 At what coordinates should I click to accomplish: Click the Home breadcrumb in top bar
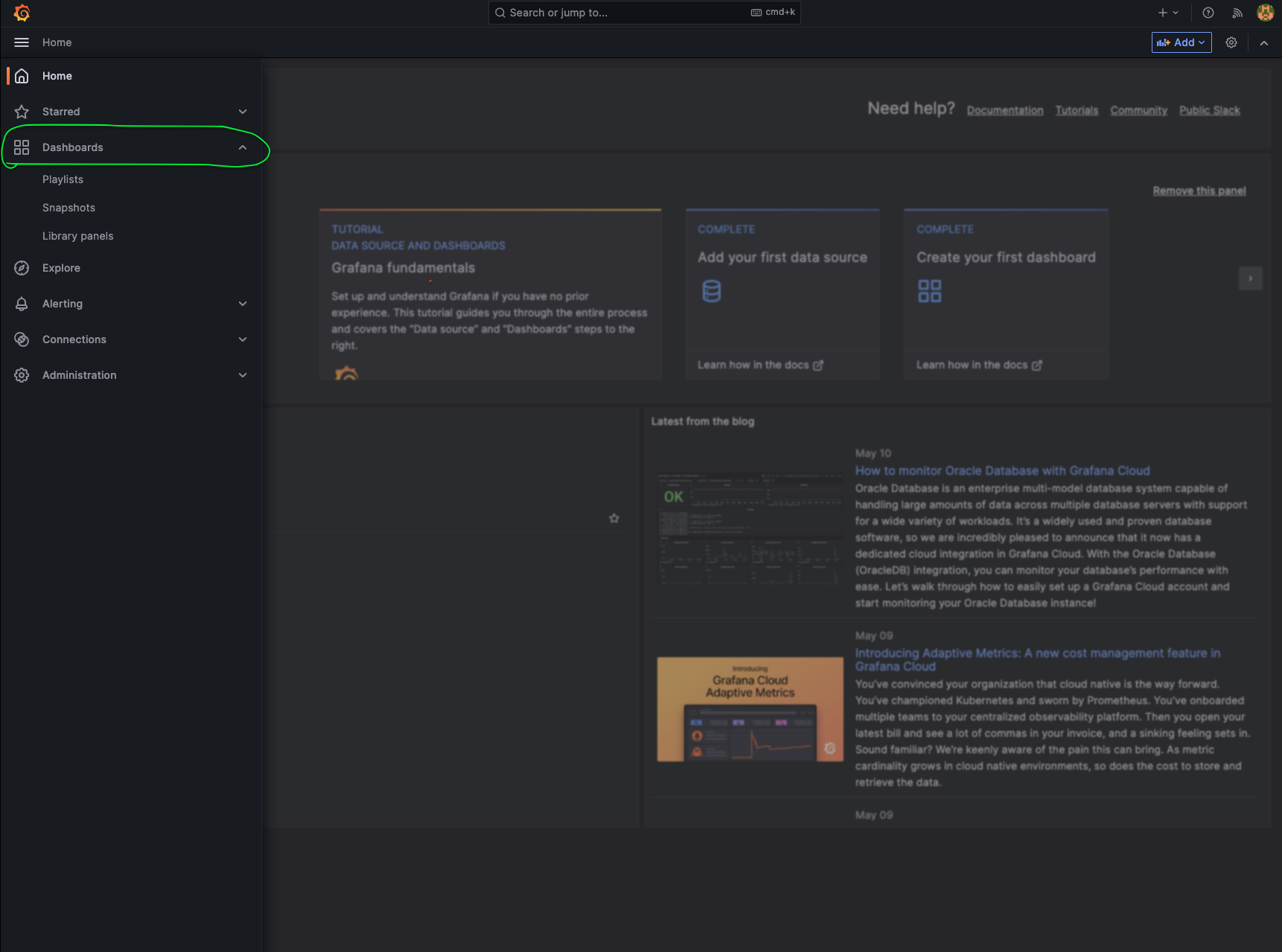pos(57,42)
